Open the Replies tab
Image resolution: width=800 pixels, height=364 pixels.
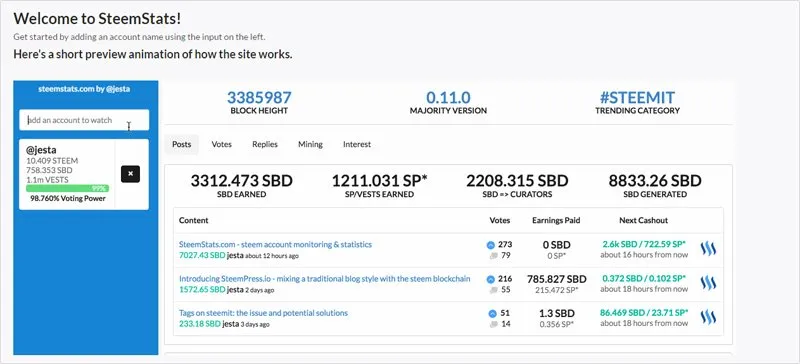click(x=265, y=144)
